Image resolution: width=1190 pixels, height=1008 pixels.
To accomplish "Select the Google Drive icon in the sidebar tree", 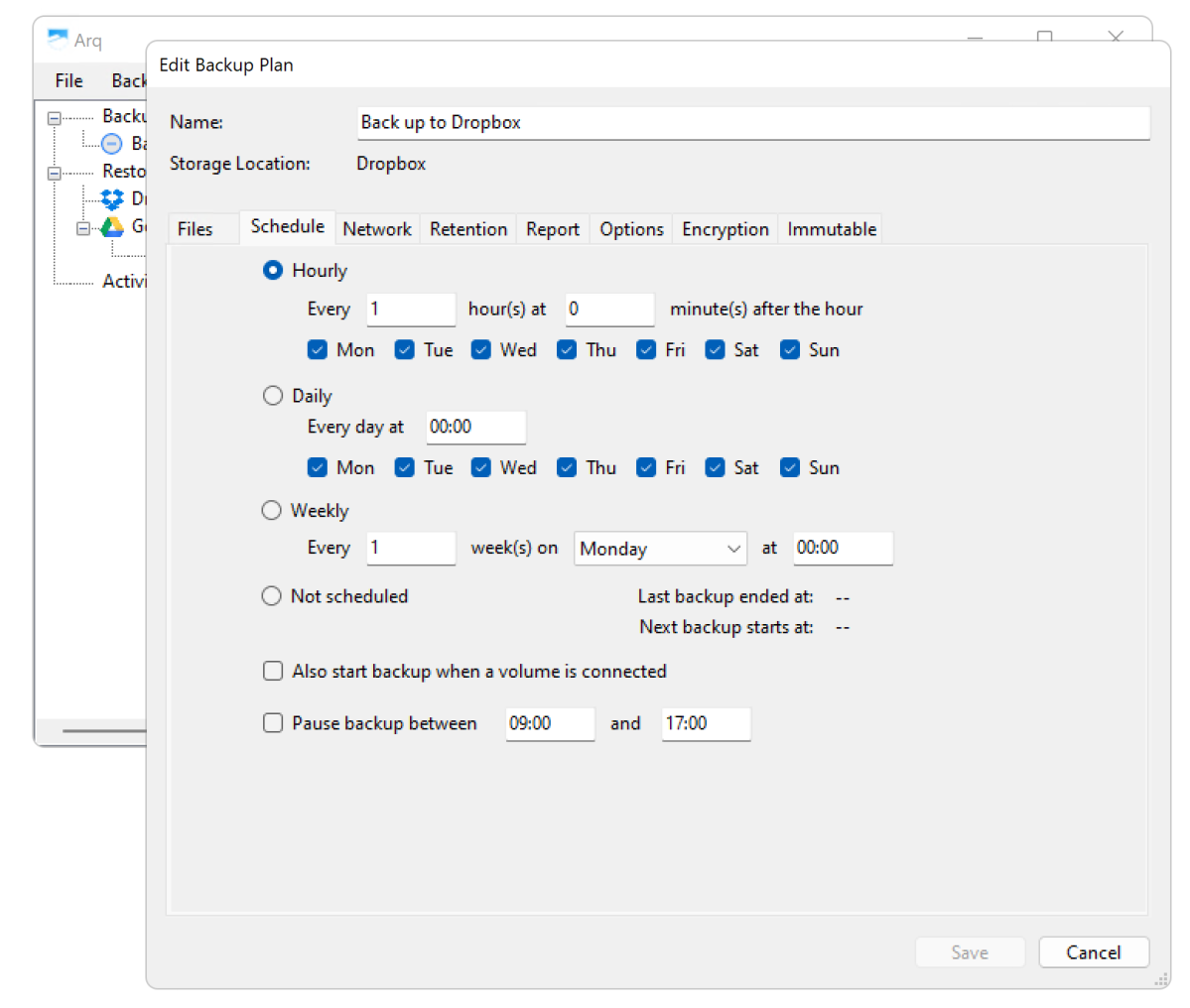I will 112,227.
